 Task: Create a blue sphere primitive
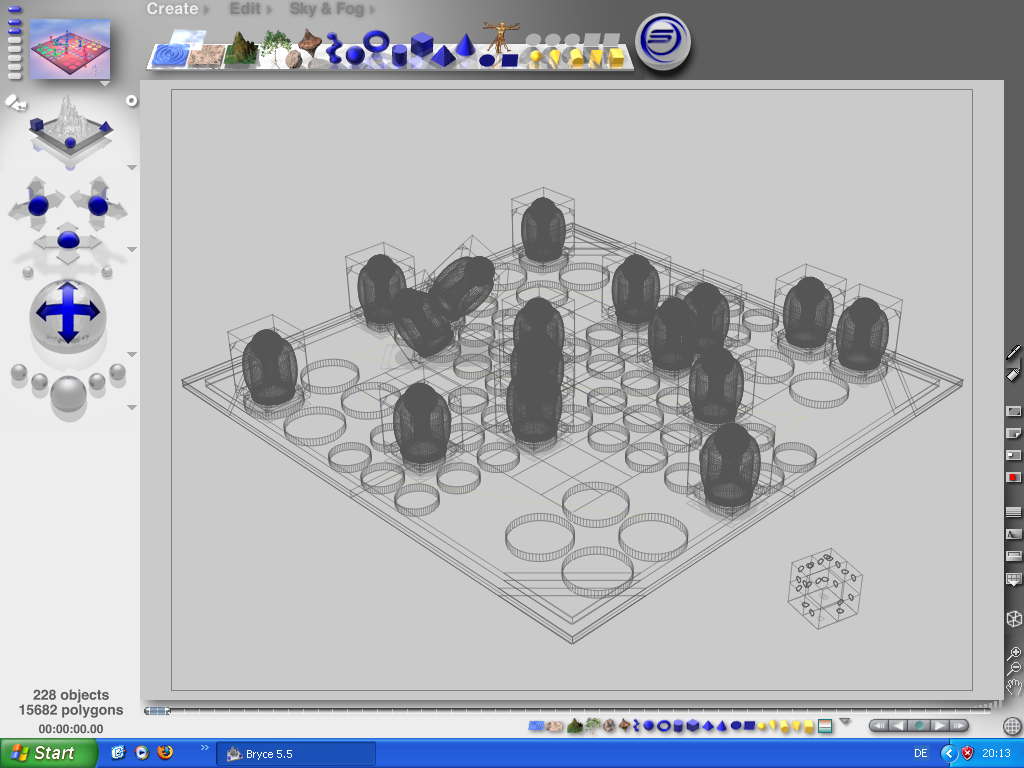pos(355,56)
